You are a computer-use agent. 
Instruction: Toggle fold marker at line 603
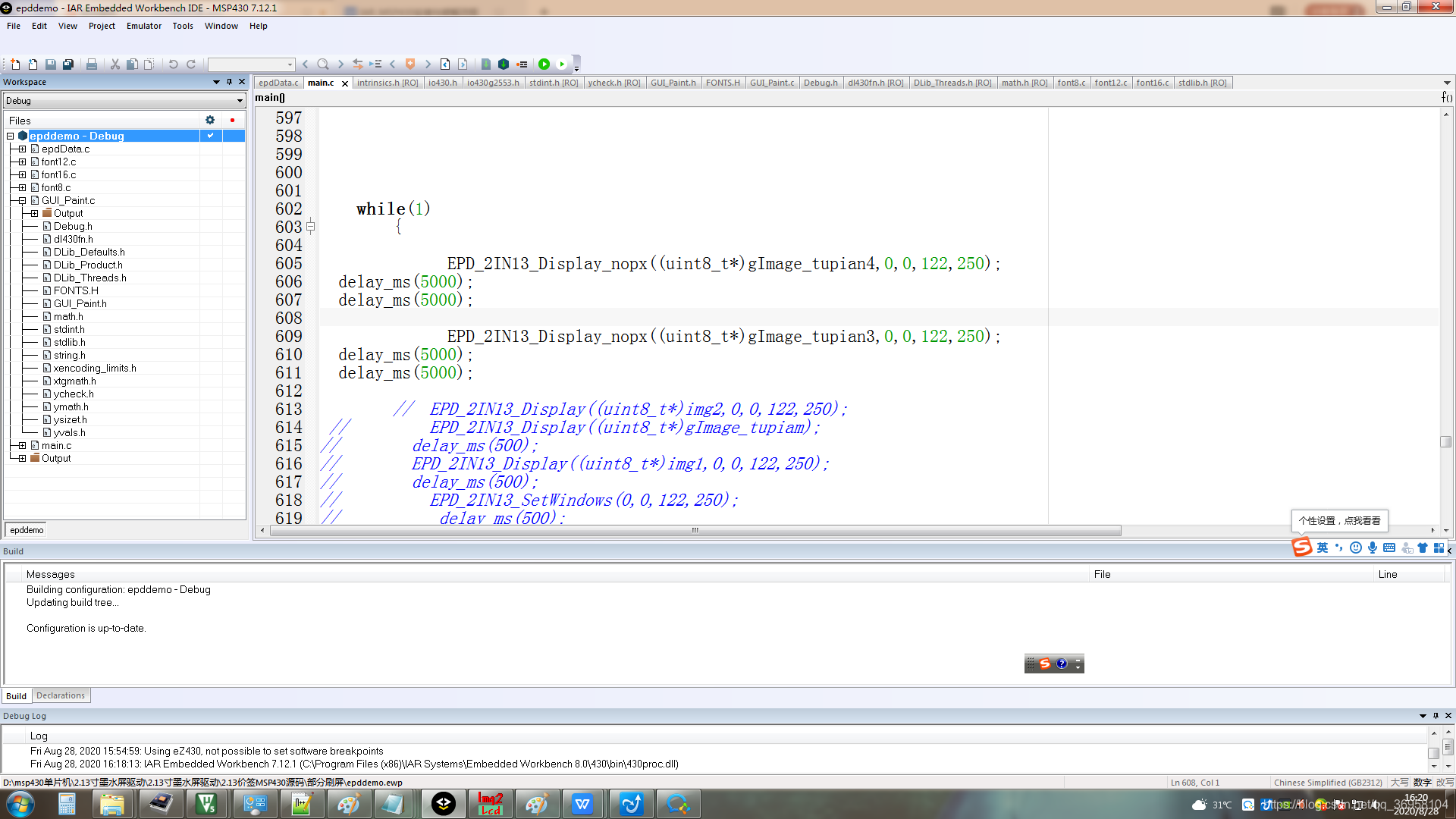[311, 227]
